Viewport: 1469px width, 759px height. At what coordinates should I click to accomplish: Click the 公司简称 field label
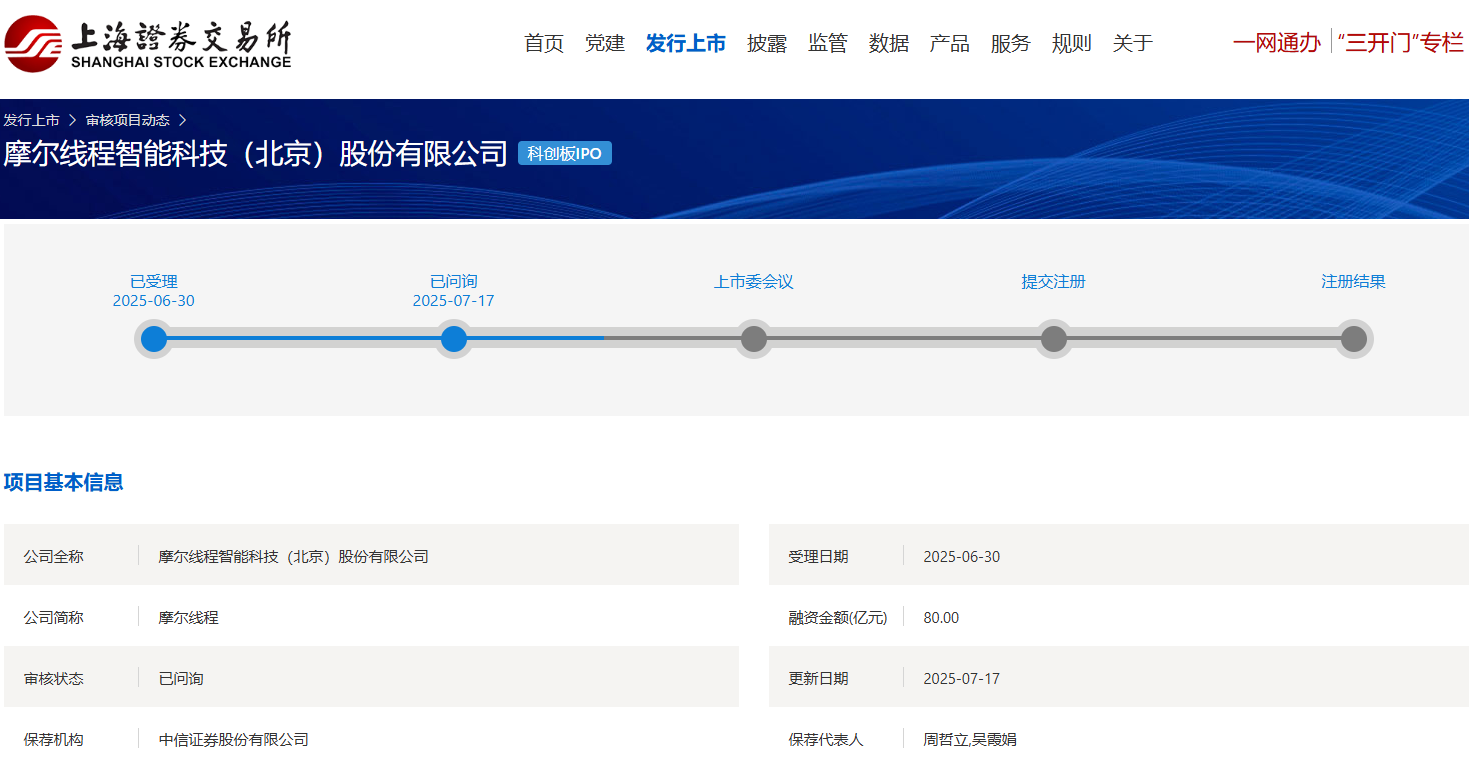pyautogui.click(x=54, y=618)
